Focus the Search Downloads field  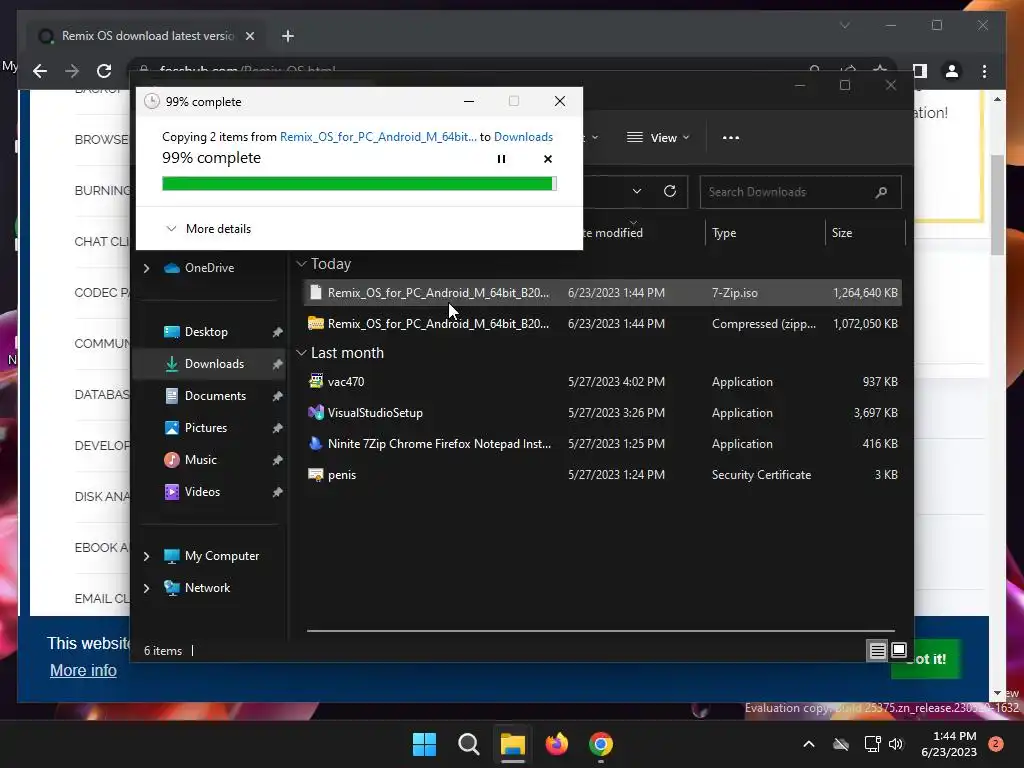(x=800, y=192)
